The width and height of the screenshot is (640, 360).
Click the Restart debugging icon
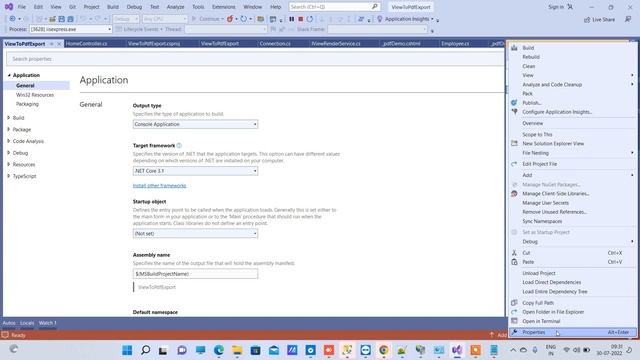click(x=310, y=19)
